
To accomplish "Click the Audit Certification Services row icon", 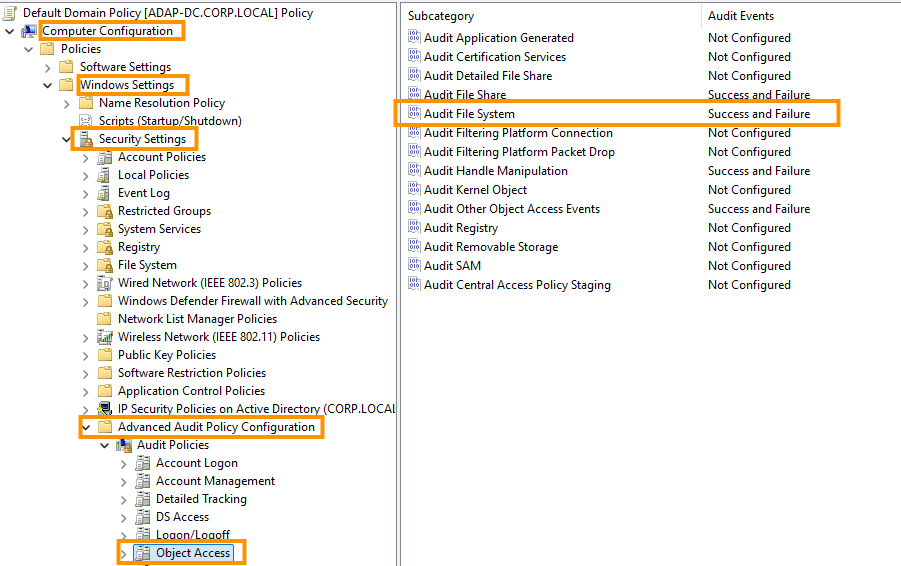I will pyautogui.click(x=414, y=56).
